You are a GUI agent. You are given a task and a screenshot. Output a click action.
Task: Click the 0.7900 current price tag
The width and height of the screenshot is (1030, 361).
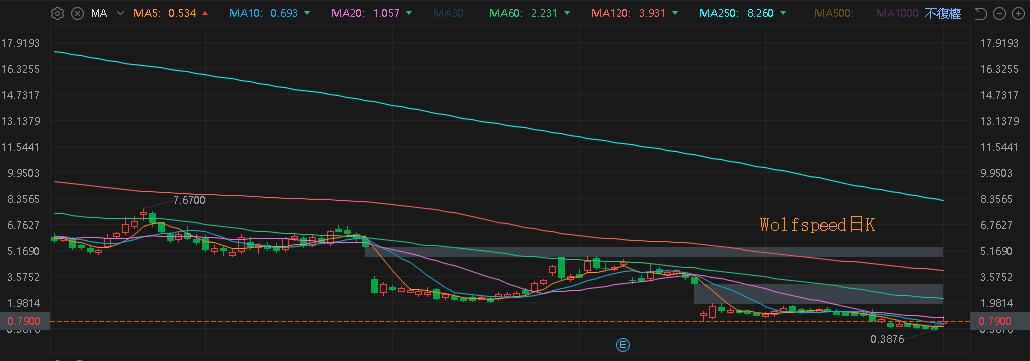click(x=25, y=321)
